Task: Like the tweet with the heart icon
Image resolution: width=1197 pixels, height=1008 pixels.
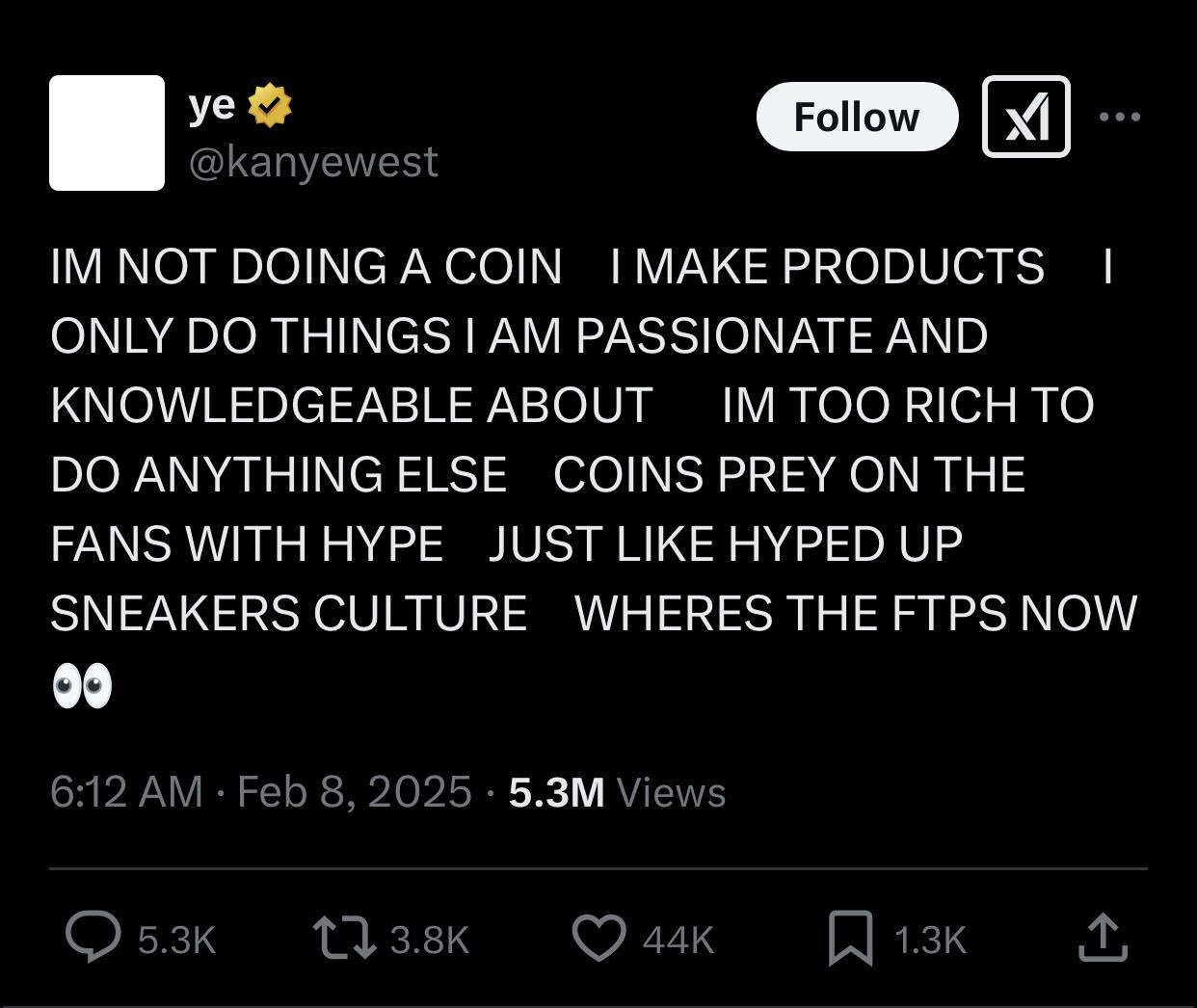Action: (x=598, y=938)
